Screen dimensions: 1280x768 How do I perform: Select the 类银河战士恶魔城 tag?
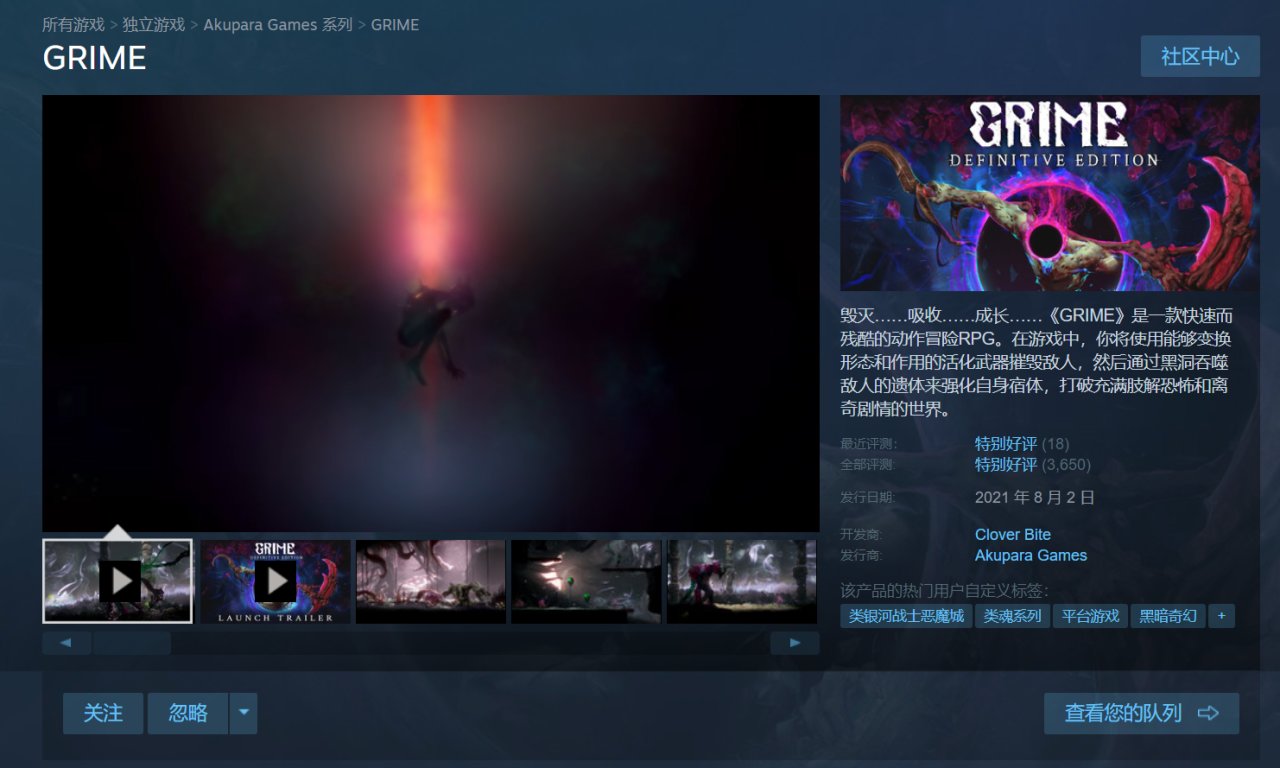[x=906, y=616]
